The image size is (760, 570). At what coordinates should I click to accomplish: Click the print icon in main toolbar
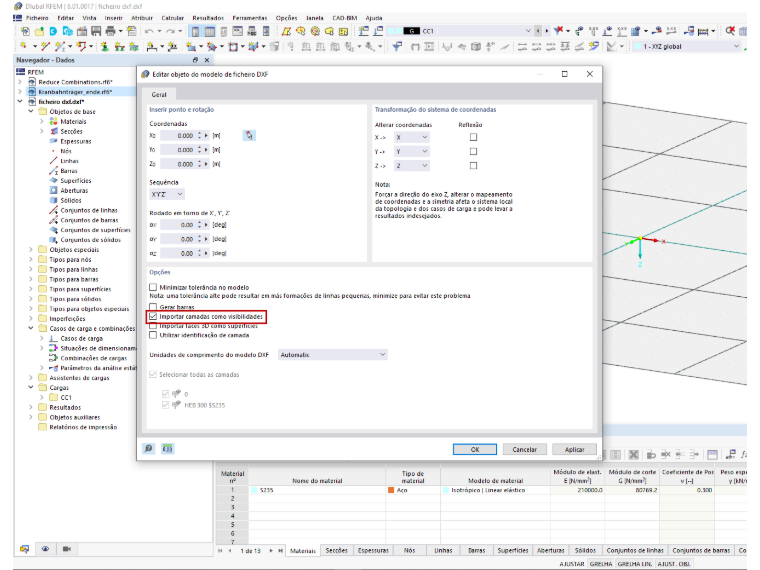click(x=111, y=31)
